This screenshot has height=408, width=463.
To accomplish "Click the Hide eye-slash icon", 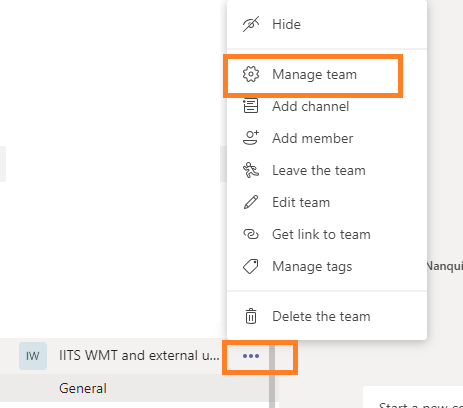I will click(251, 24).
